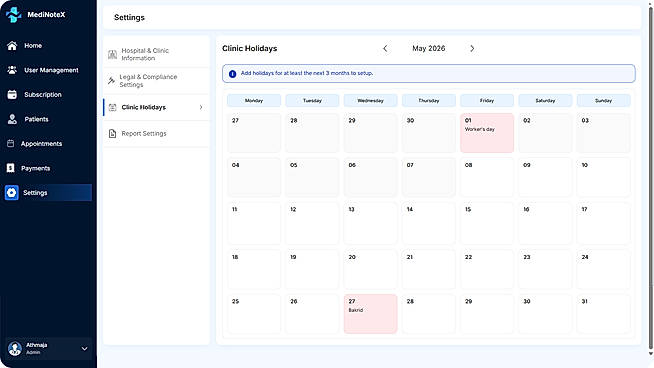
Task: Click the Sunday column header
Action: (x=603, y=101)
